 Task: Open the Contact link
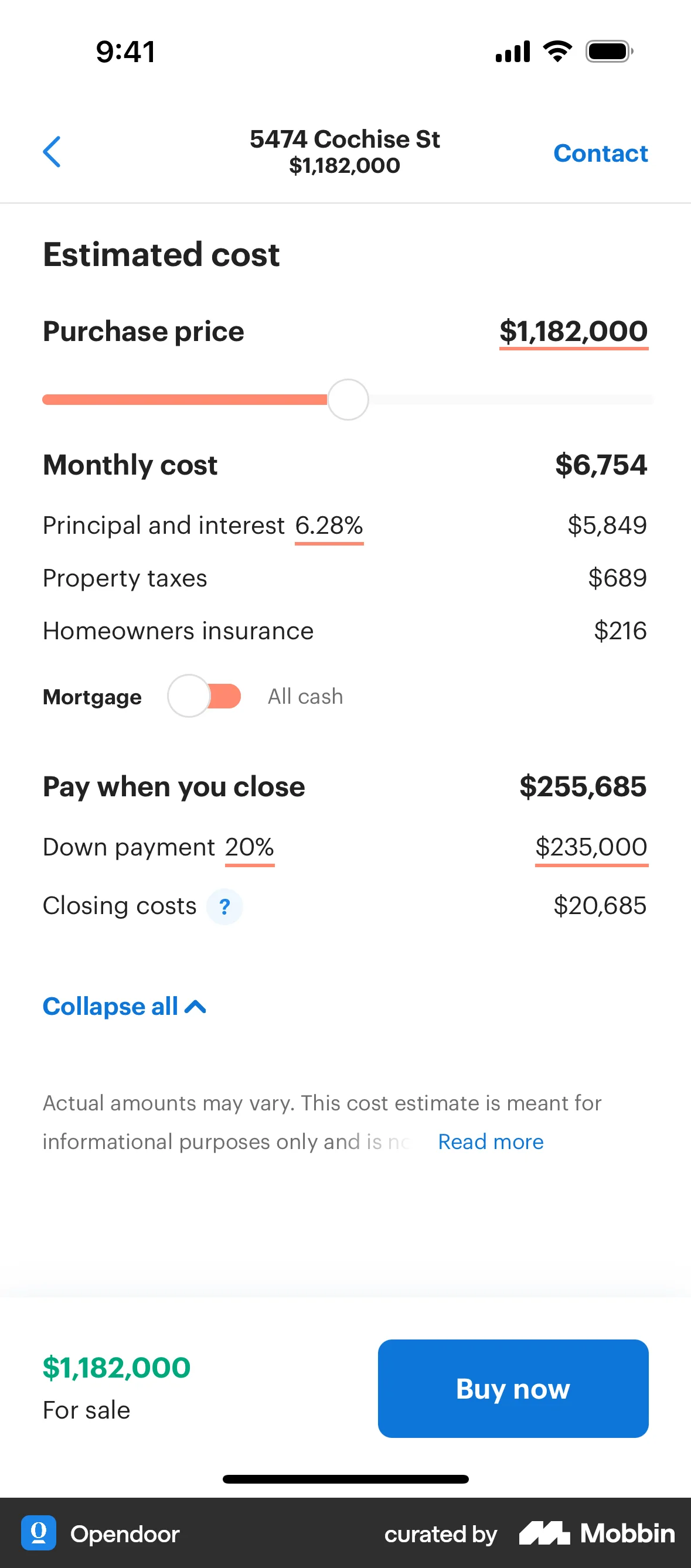[x=600, y=154]
